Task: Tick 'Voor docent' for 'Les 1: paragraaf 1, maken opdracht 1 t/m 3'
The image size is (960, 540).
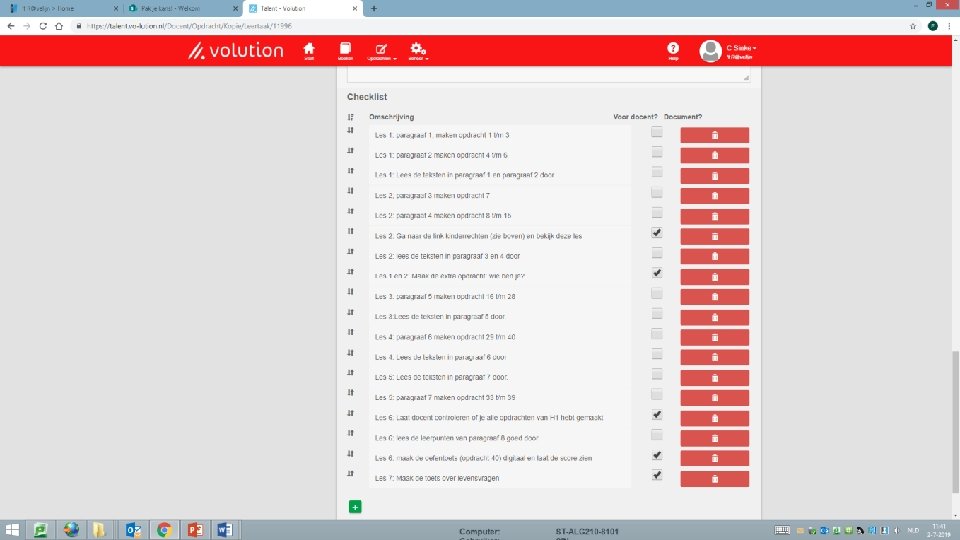Action: click(656, 132)
